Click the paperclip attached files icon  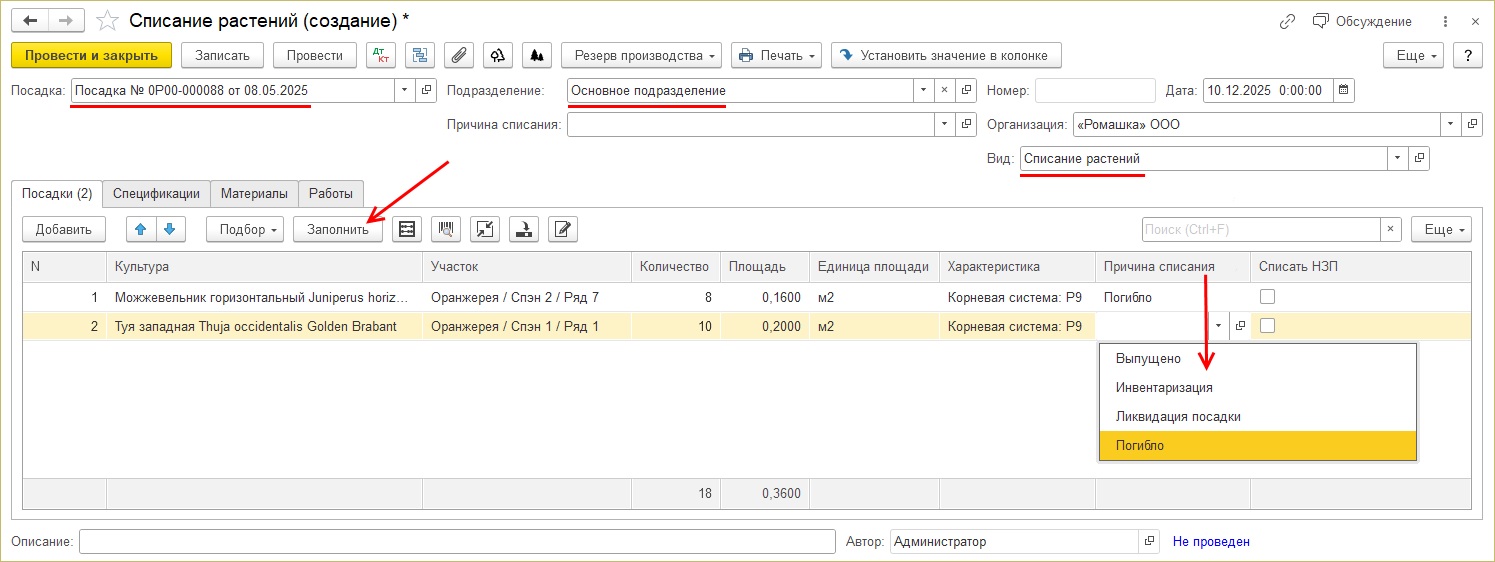pyautogui.click(x=459, y=55)
